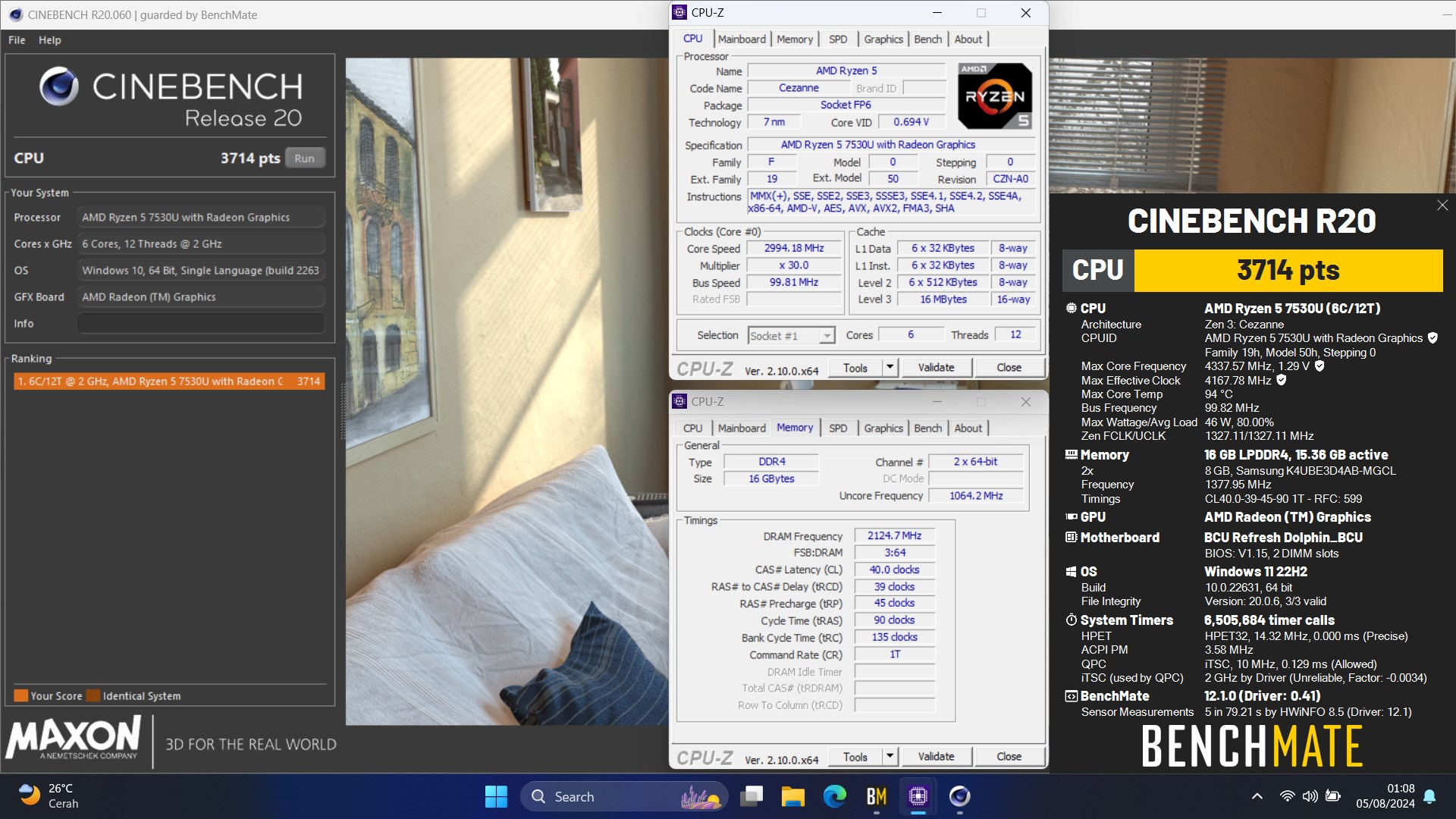Switch to Cinebench via its taskbar icon
The image size is (1456, 819).
[959, 796]
